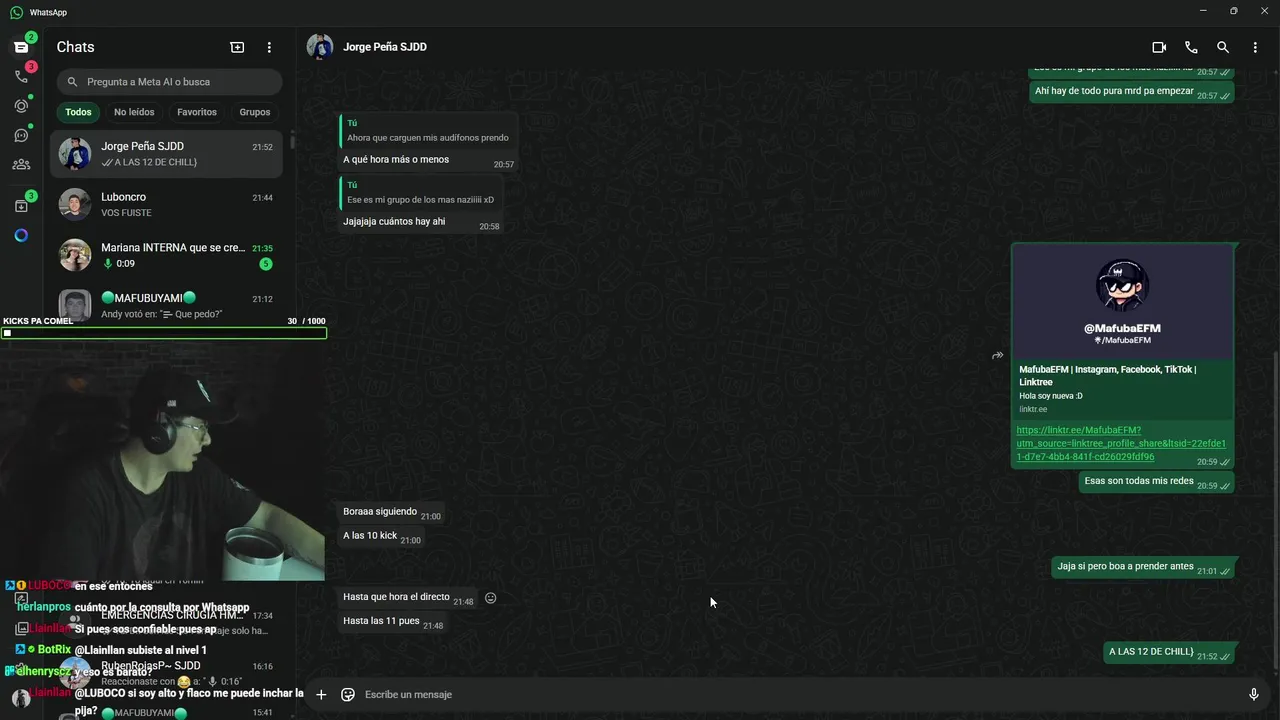Search within this conversation
Screen dimensions: 1280x720
(x=1223, y=47)
